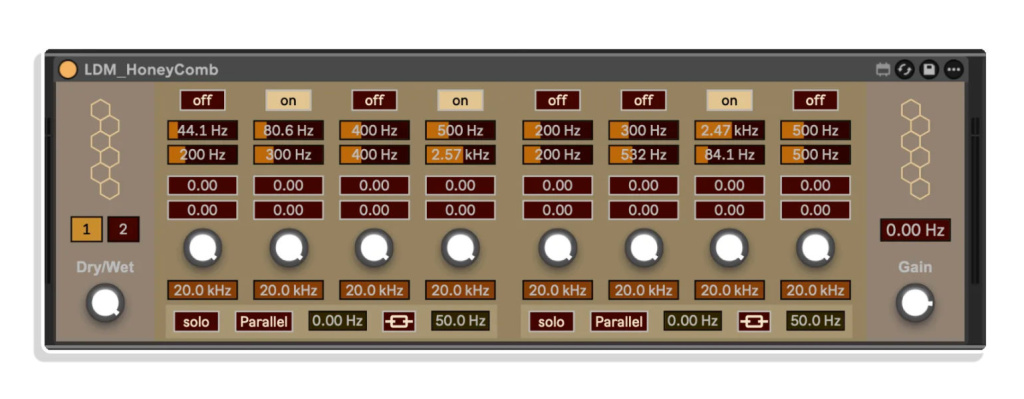Toggle the LDM_HoneyComb device activator circle
This screenshot has width=1024, height=399.
68,69
